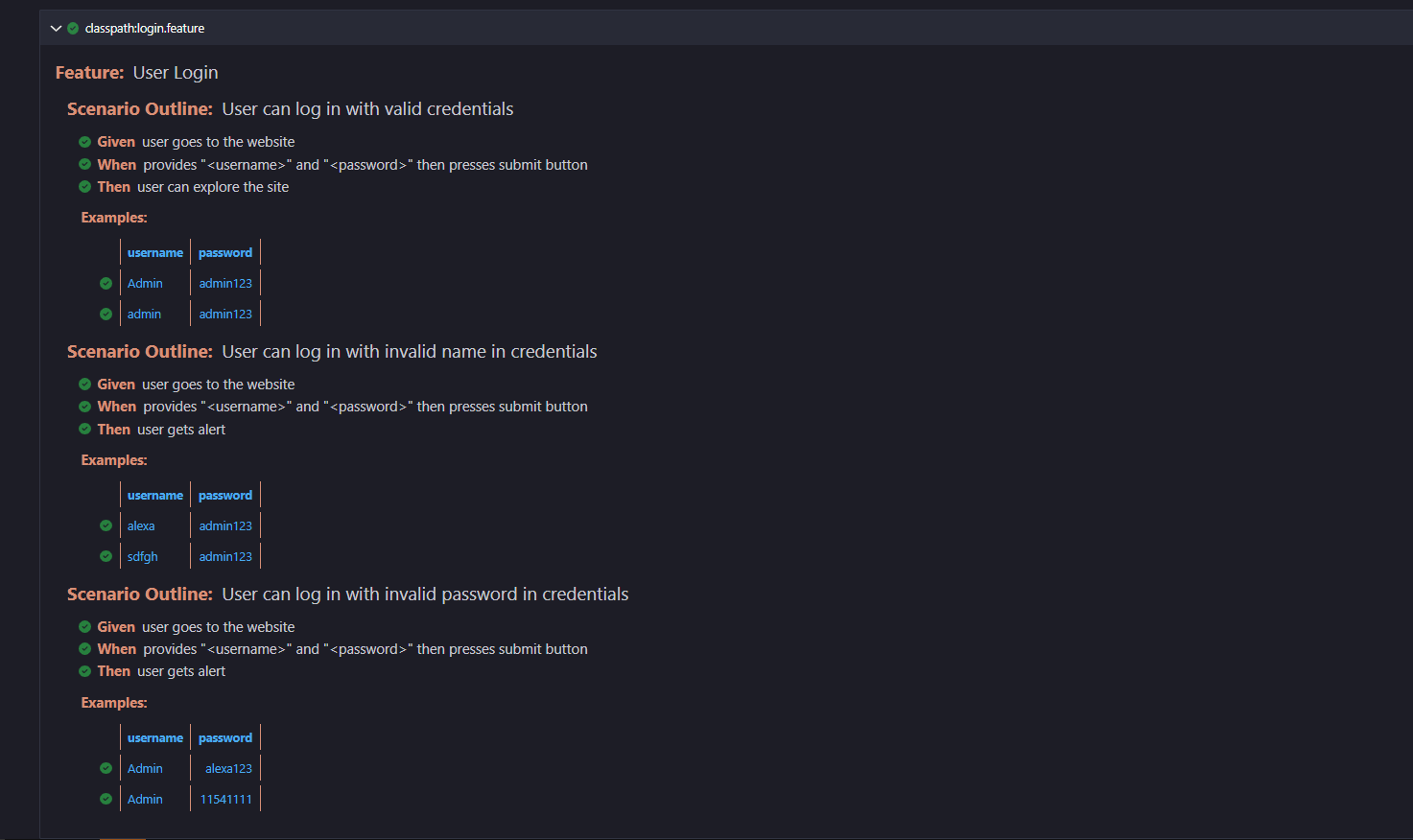This screenshot has width=1413, height=840.
Task: Click 'User can log in with invalid password in credentials' title
Action: 425,595
